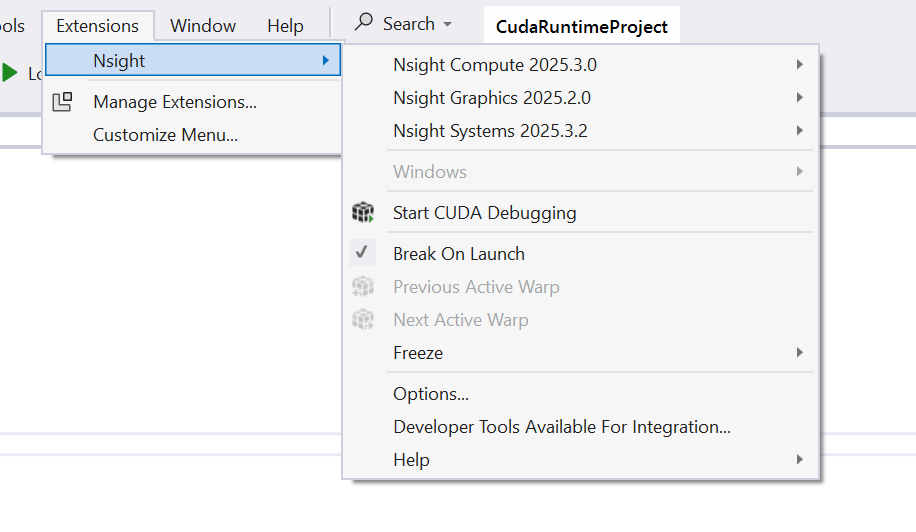
Task: Expand the Nsight submenu arrow
Action: pyautogui.click(x=326, y=60)
